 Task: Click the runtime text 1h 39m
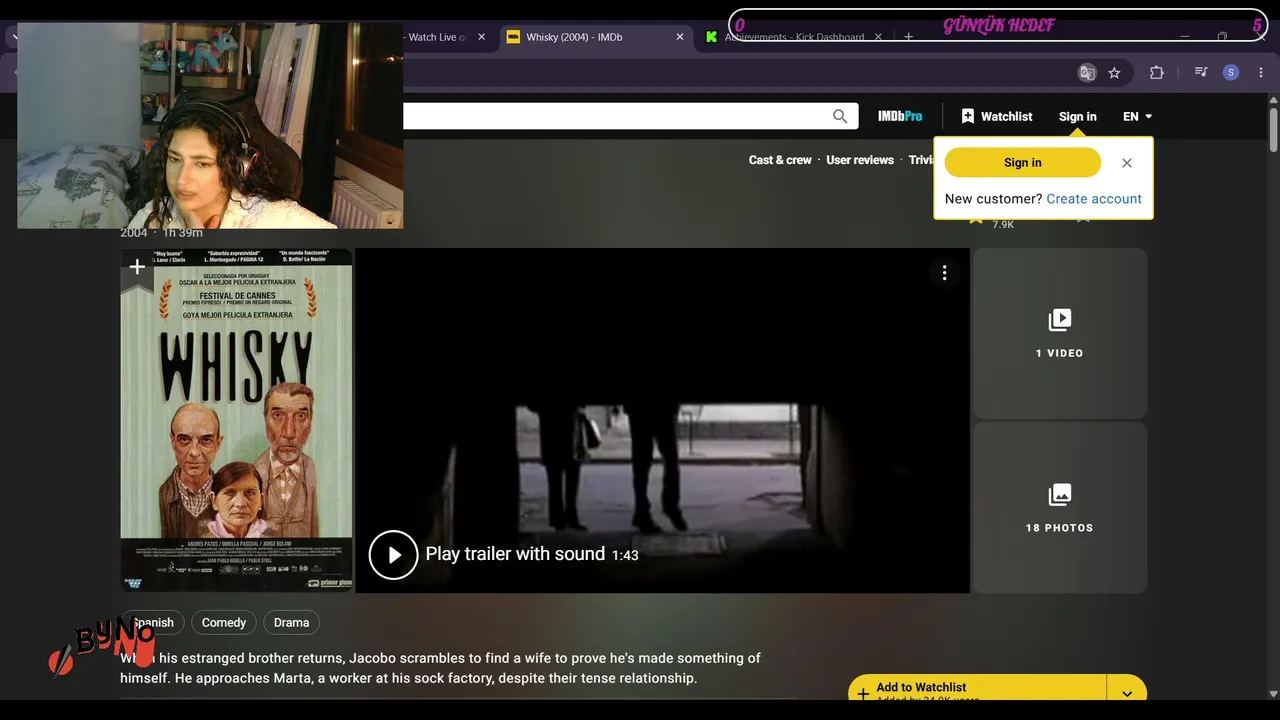183,233
